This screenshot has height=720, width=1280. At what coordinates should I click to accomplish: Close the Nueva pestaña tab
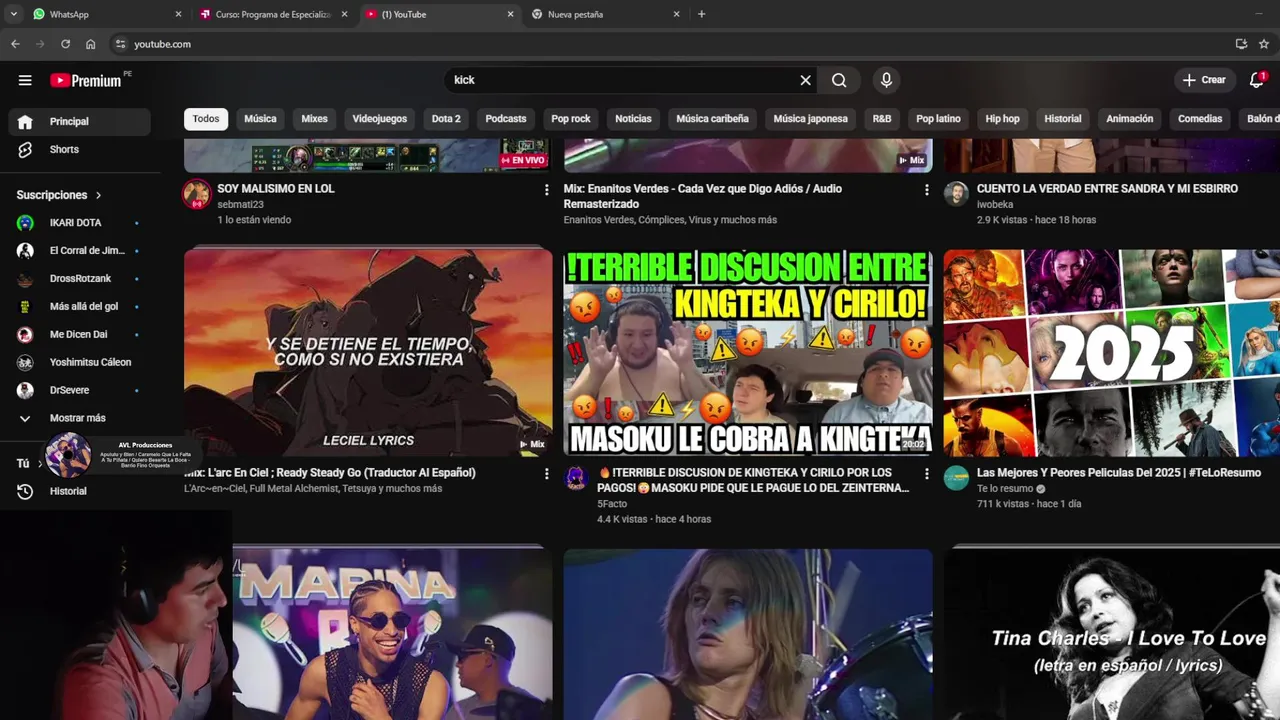pos(676,14)
